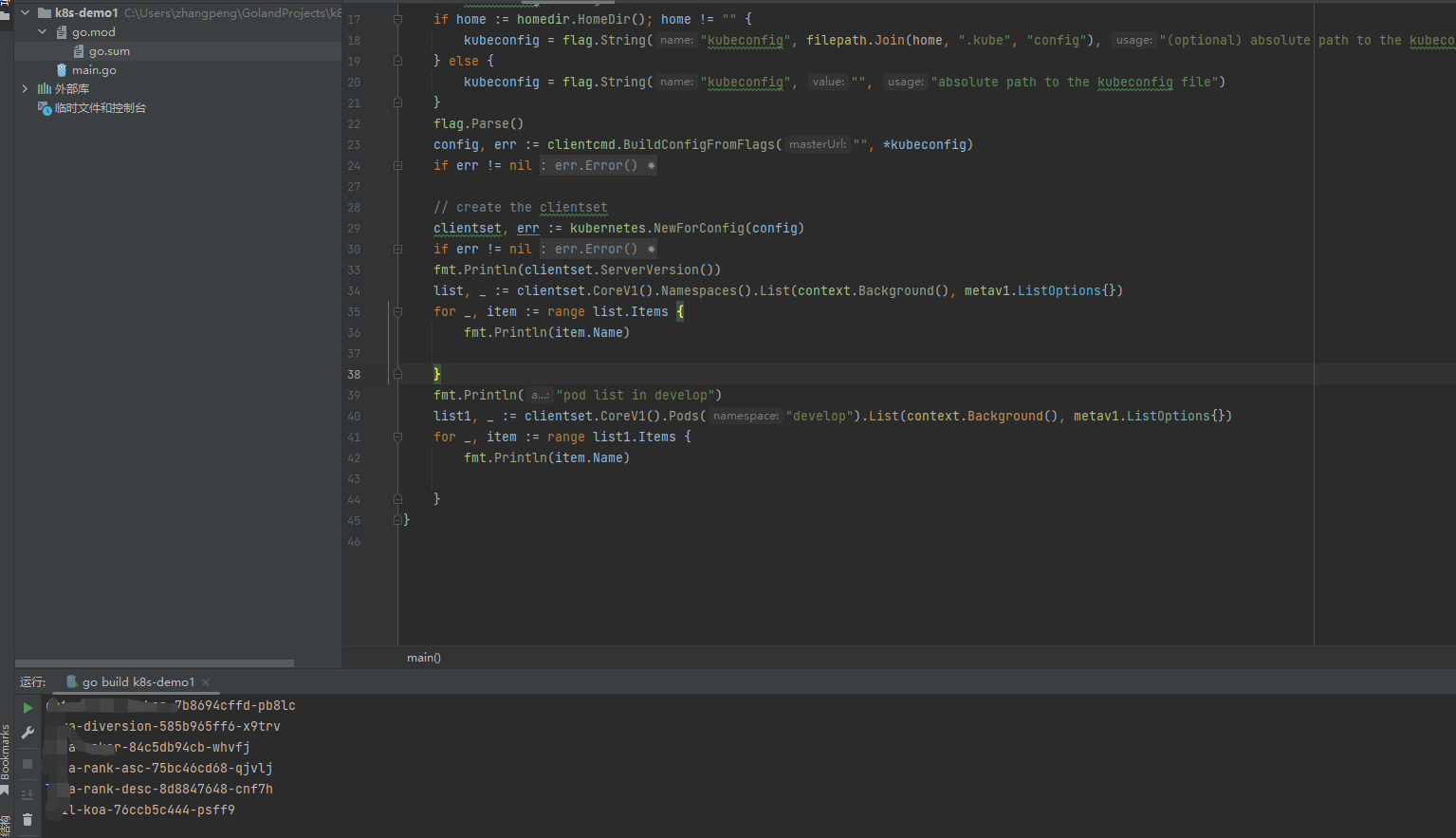Click "pod list in develop" string
This screenshot has height=838, width=1456.
tap(636, 395)
